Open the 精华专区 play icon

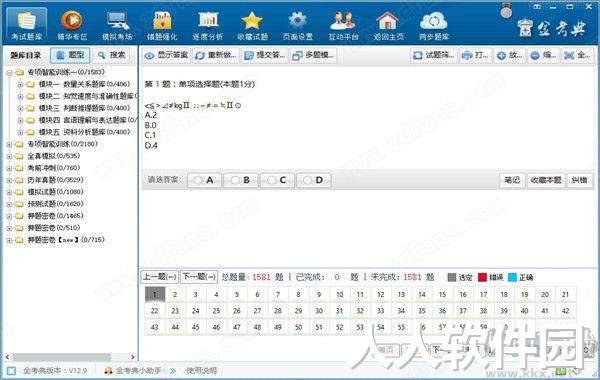[x=72, y=26]
